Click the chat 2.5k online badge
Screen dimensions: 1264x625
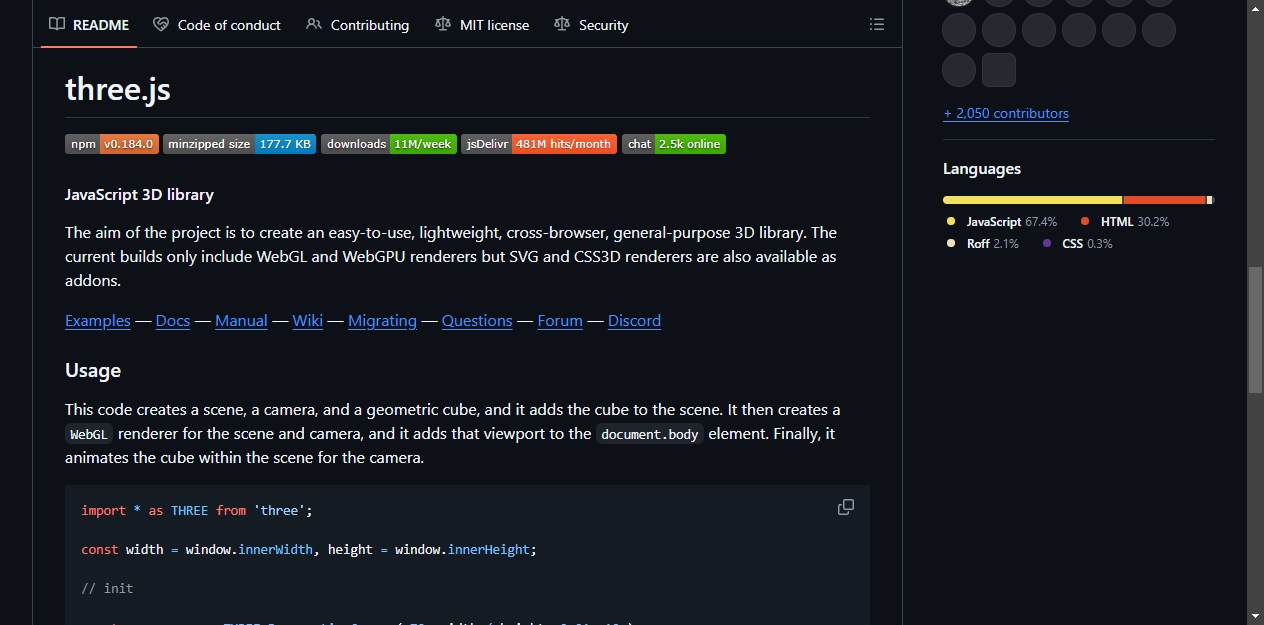coord(674,144)
